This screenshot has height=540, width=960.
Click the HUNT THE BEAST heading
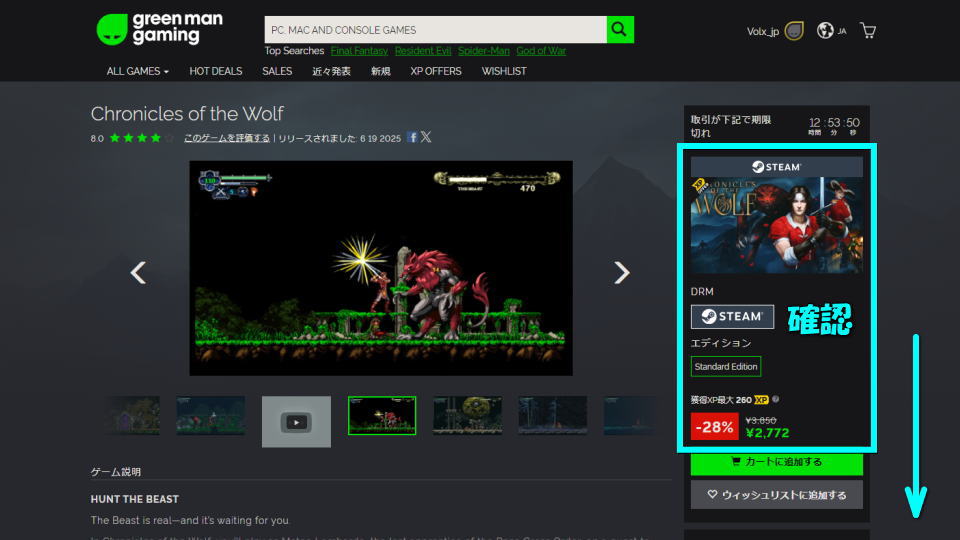(135, 499)
